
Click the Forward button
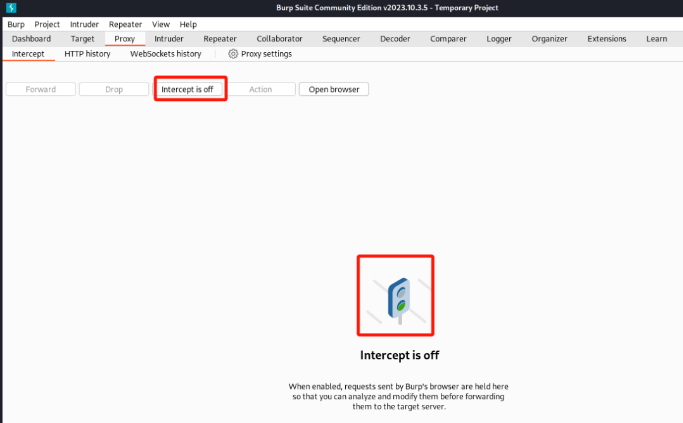[41, 89]
